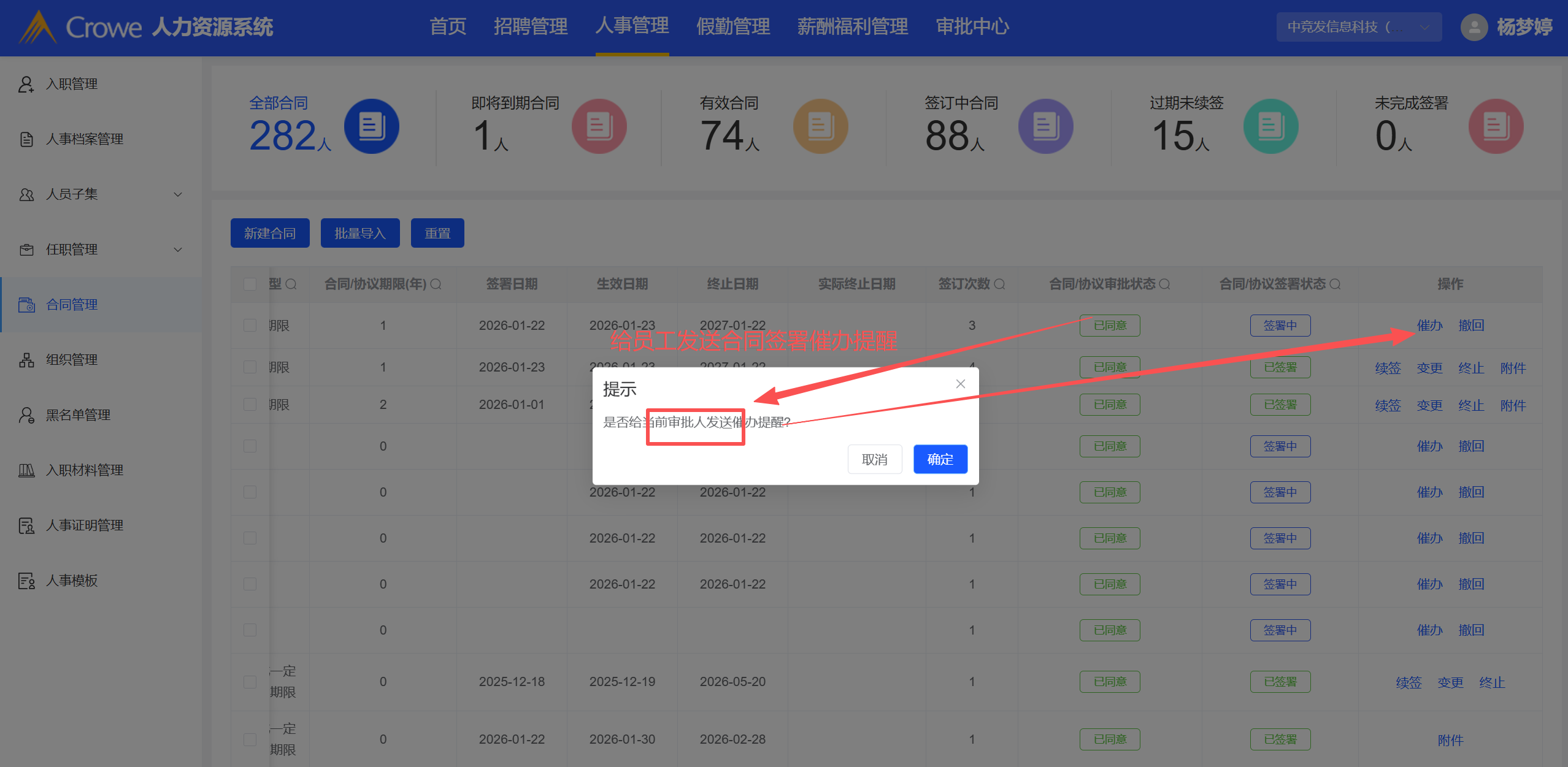Toggle the select-all checkbox in table header

pyautogui.click(x=250, y=284)
